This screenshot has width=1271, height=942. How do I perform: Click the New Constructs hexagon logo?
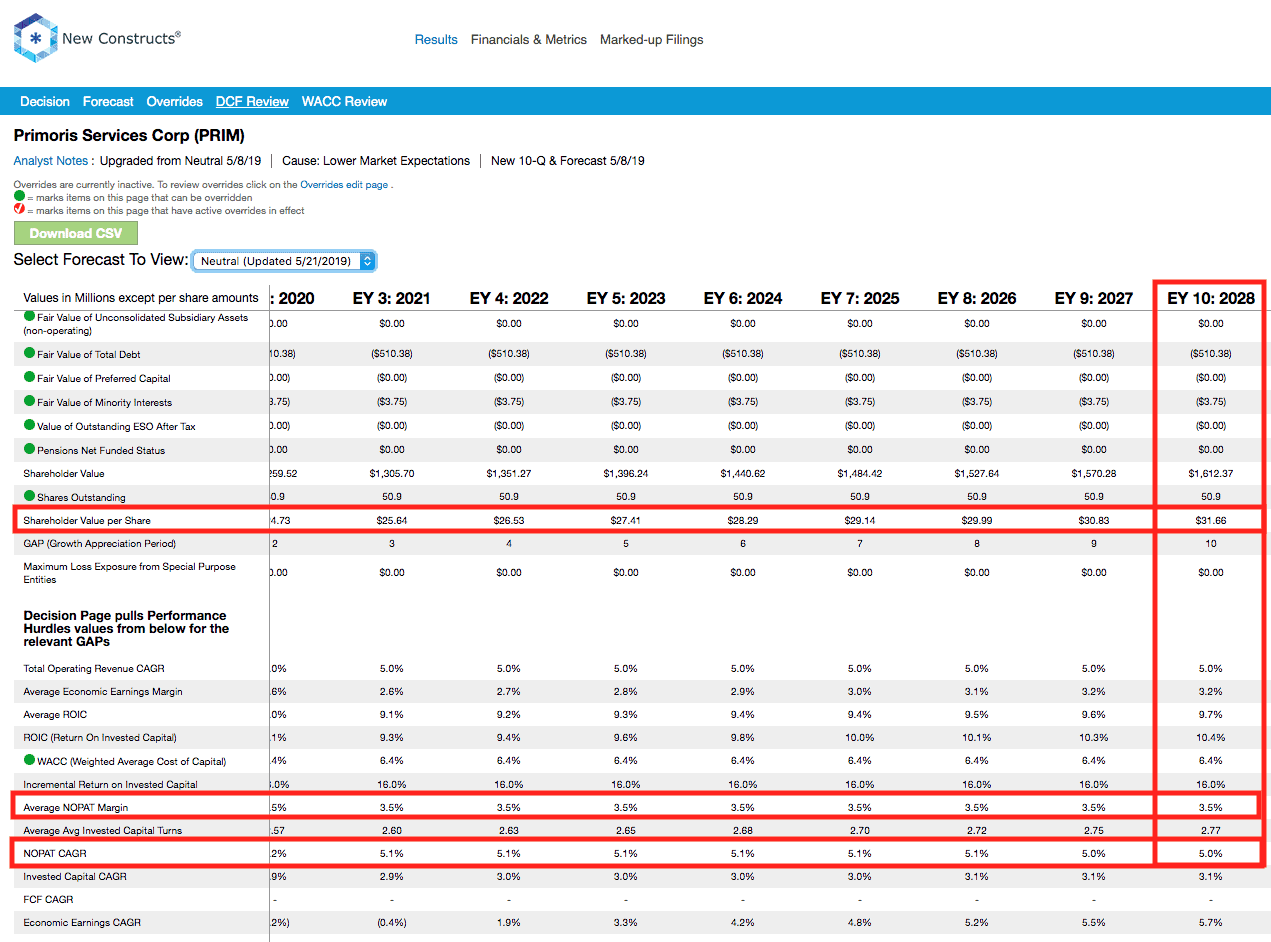(x=34, y=39)
